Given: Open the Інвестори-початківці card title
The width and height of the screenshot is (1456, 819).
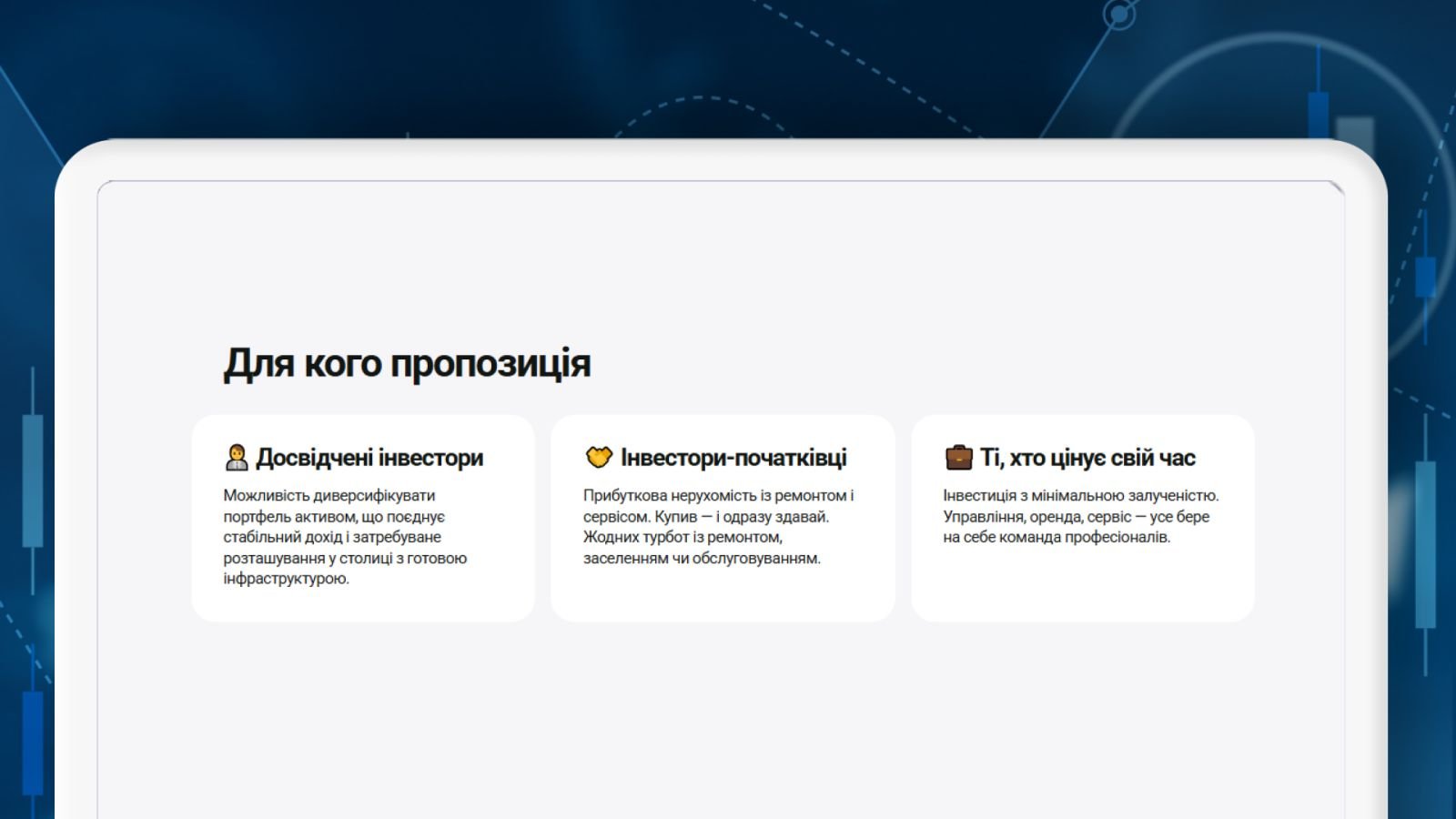Looking at the screenshot, I should tap(733, 458).
